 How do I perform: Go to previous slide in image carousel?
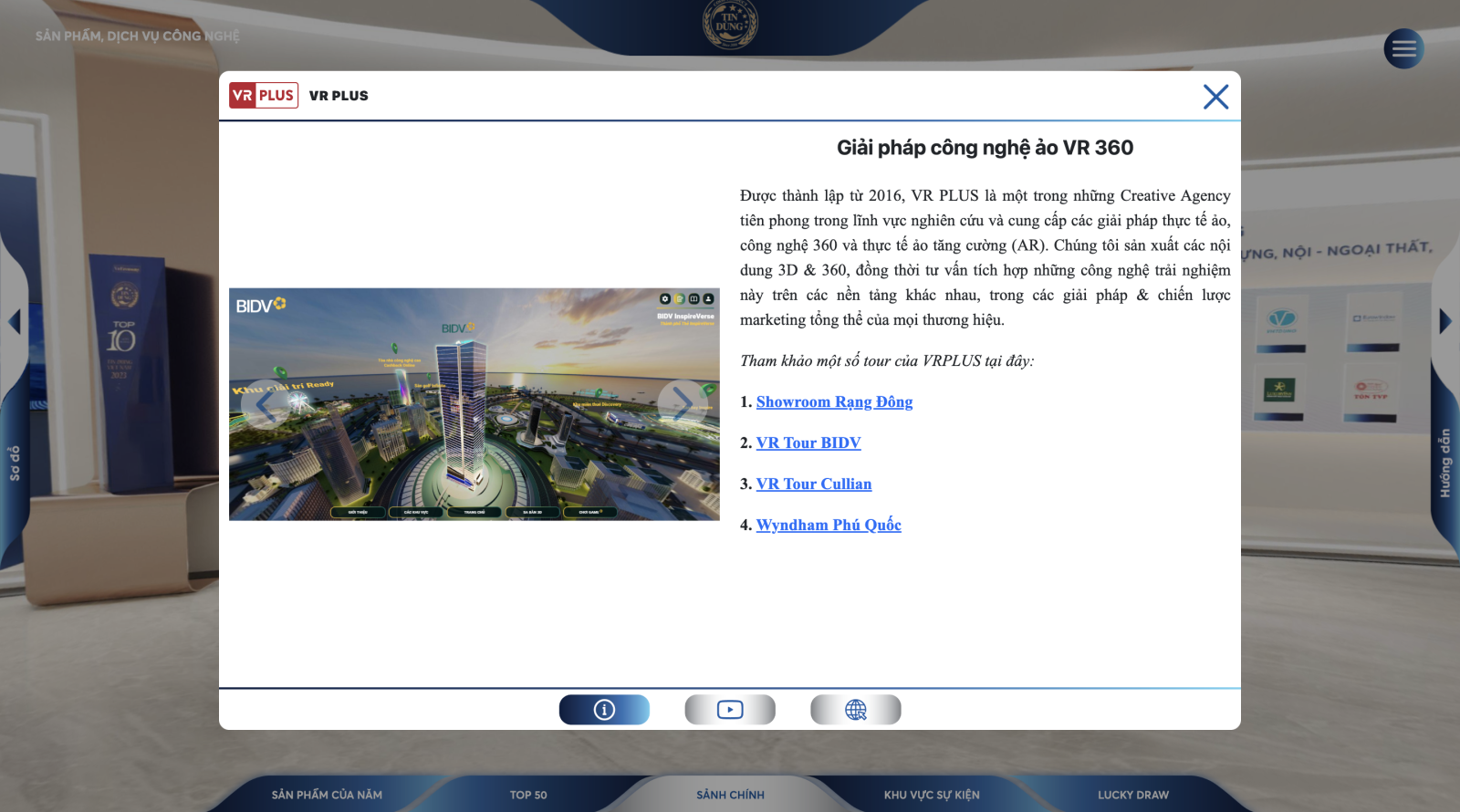[266, 403]
